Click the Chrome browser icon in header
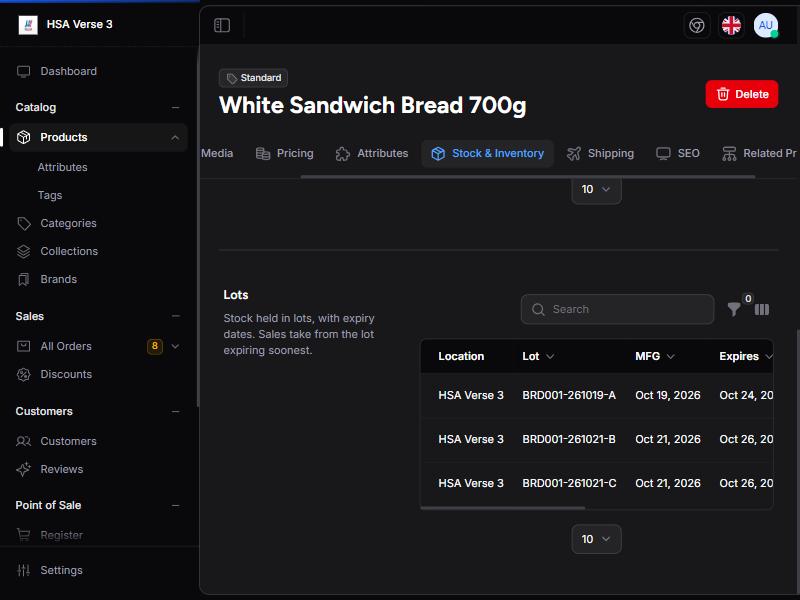The image size is (800, 600). click(696, 25)
